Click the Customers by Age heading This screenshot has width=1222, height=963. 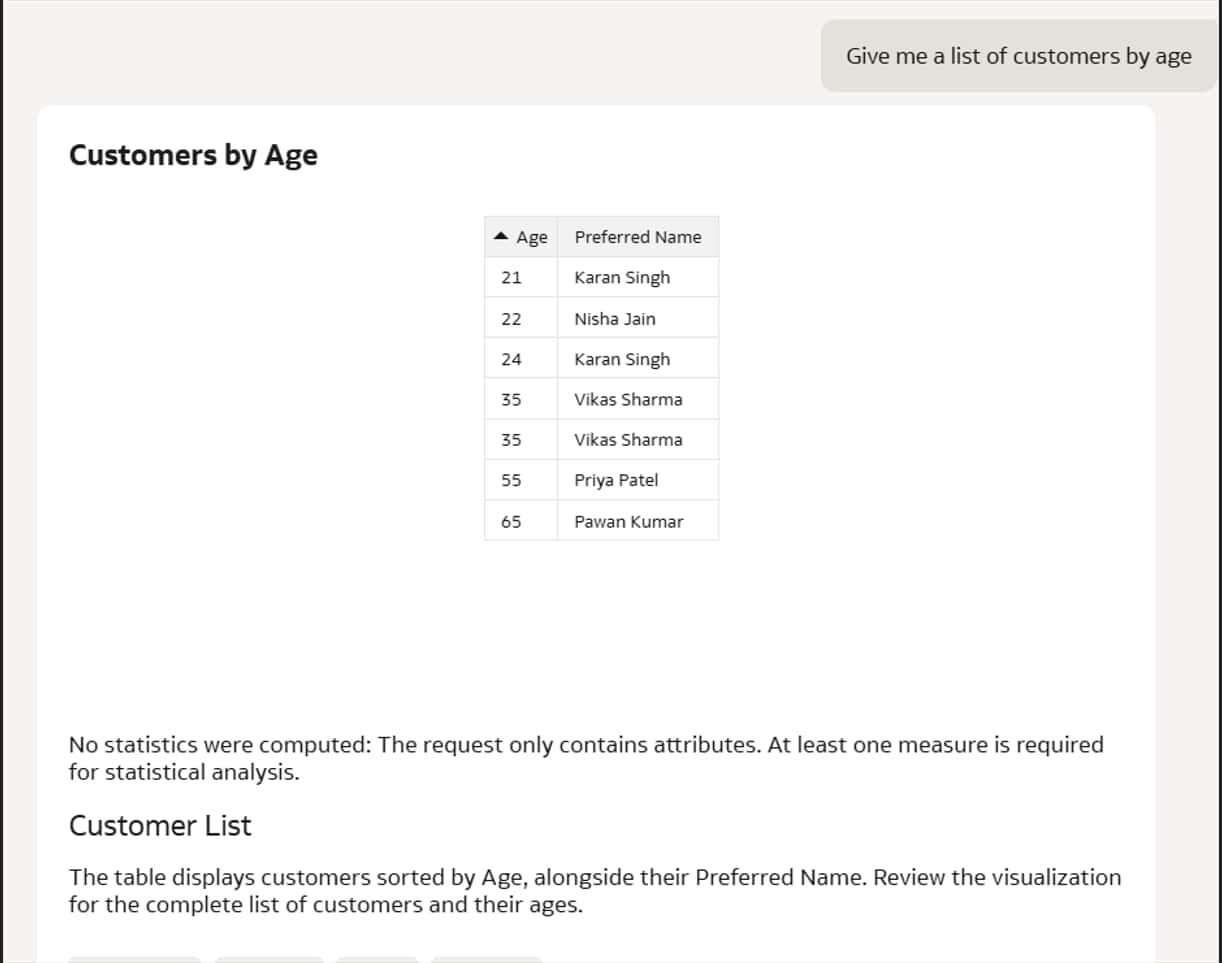click(x=193, y=155)
